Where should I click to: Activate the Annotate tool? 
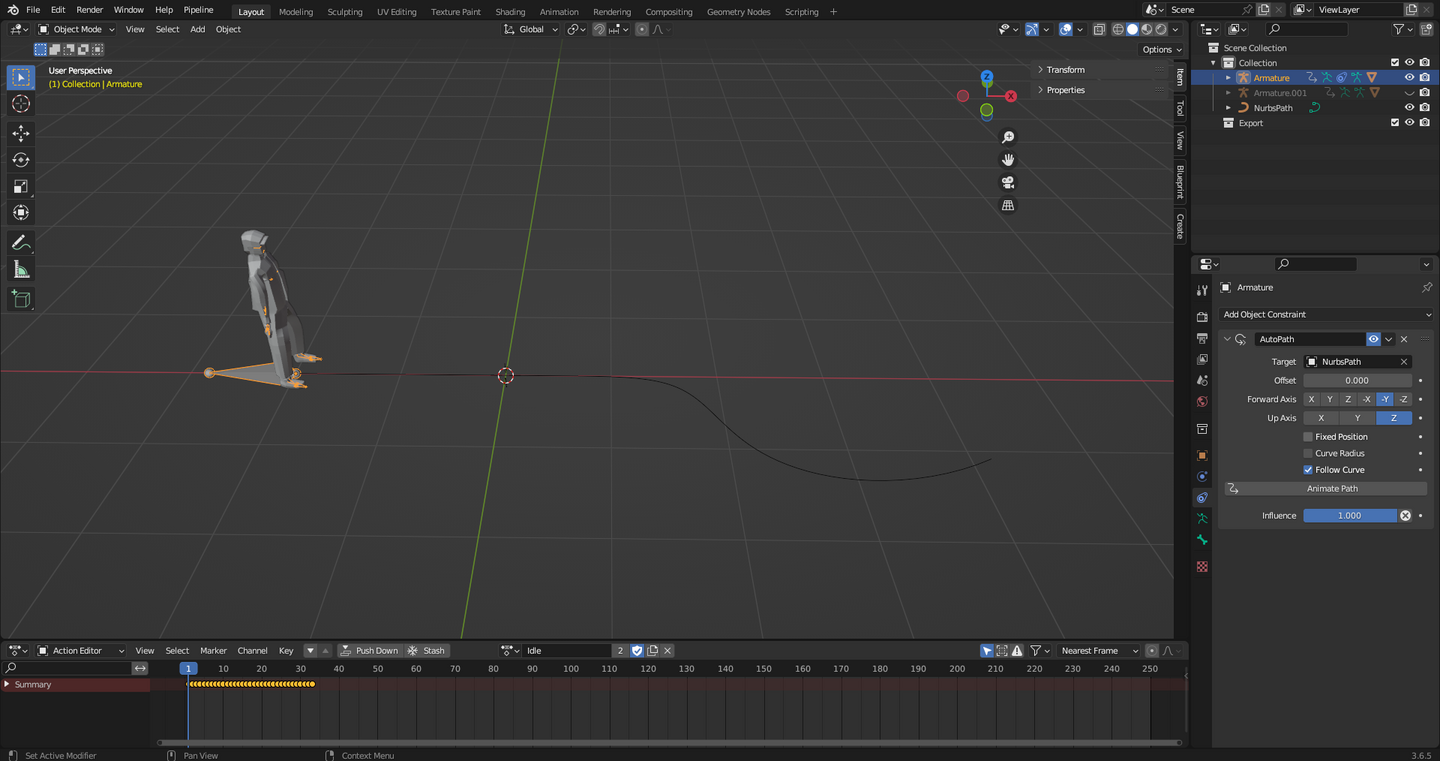(20, 243)
